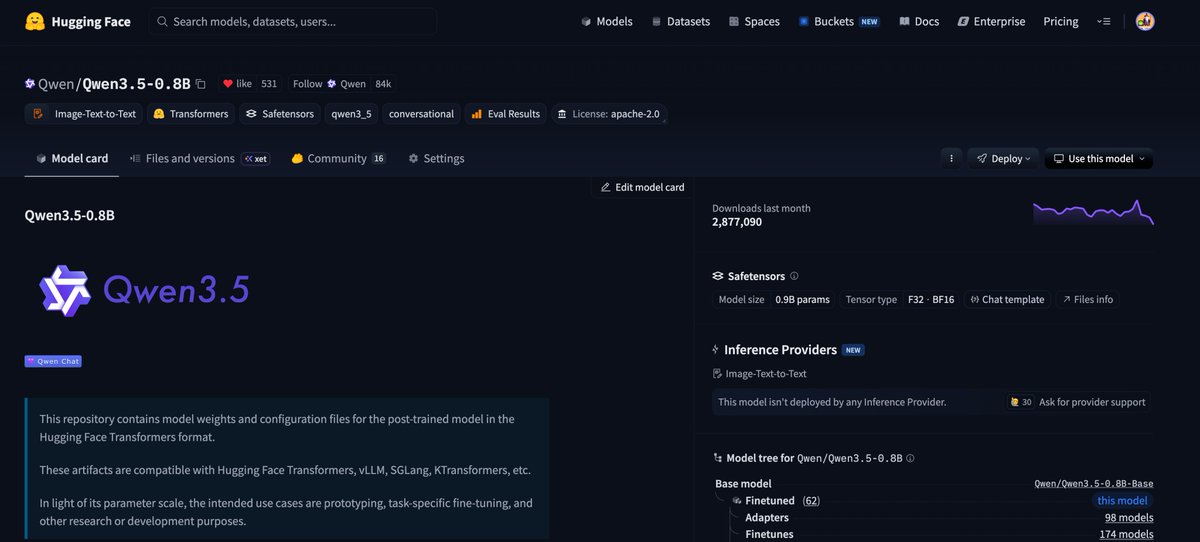Click the this model badge
Screen dimensions: 1200x542
coord(1120,500)
